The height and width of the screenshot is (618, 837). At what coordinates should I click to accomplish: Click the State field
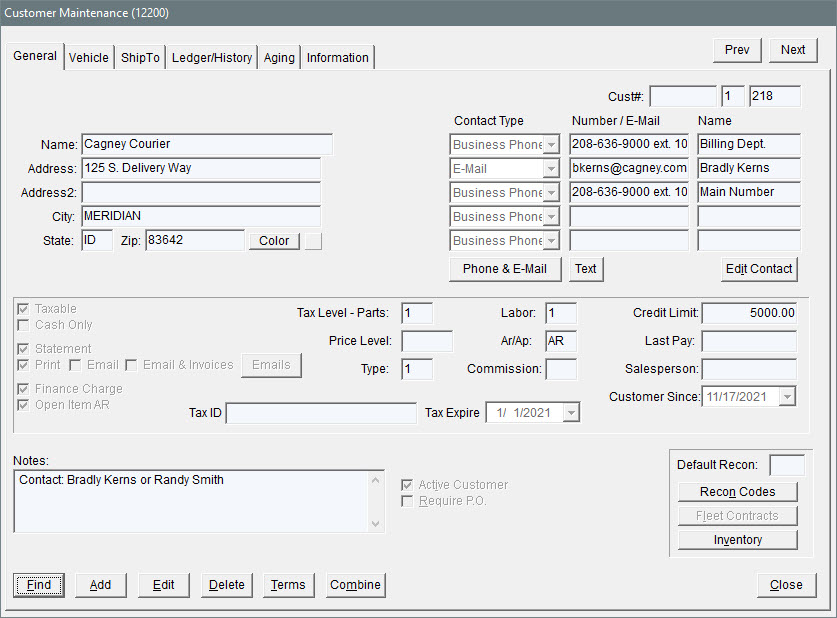(x=97, y=240)
